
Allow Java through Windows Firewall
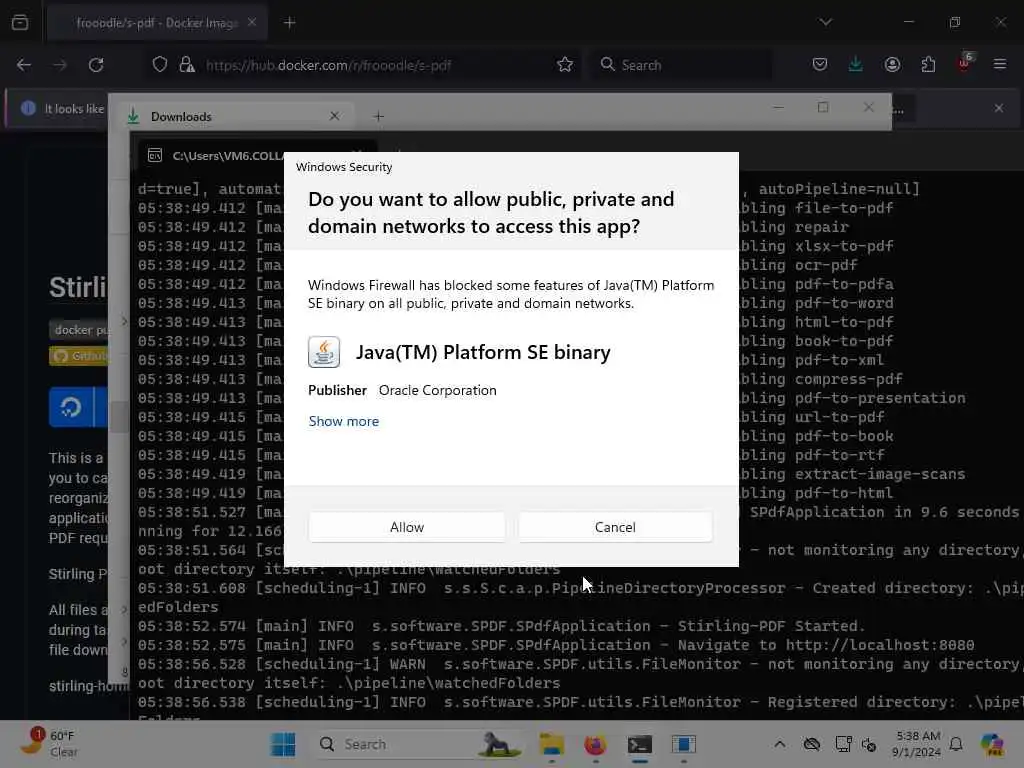(406, 527)
